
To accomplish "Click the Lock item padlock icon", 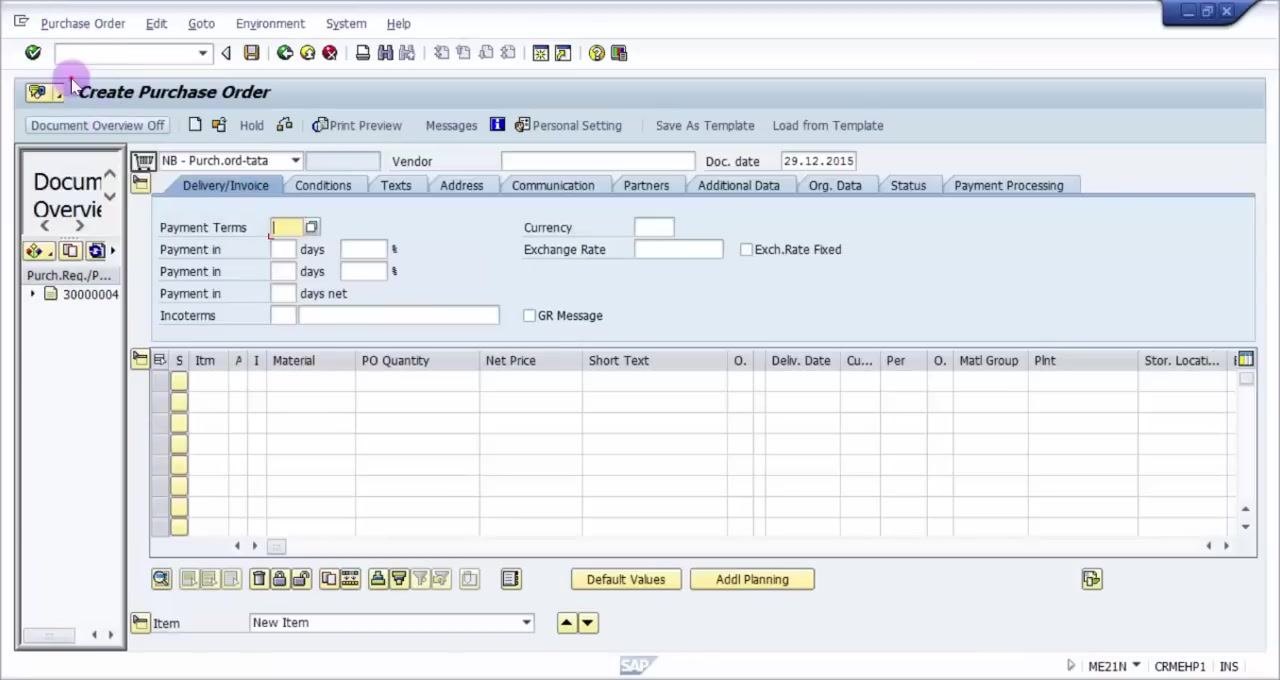I will click(x=280, y=579).
